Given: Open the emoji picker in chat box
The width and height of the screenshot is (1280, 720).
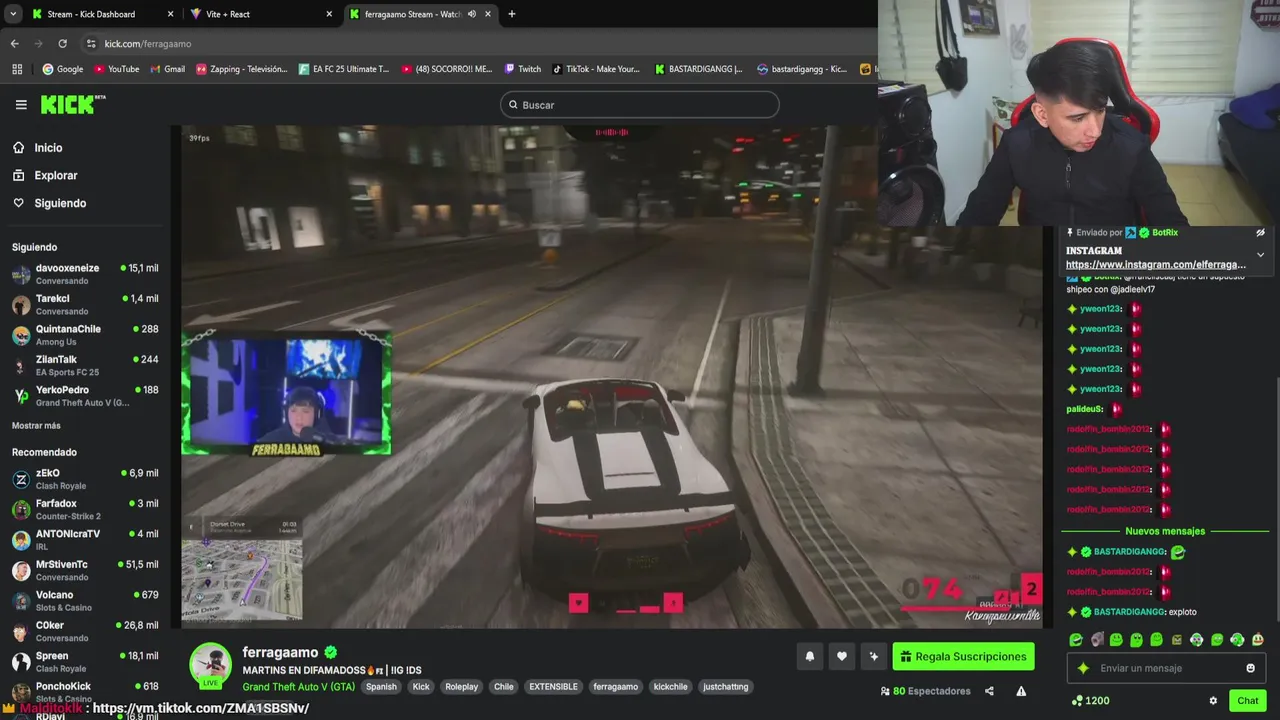Looking at the screenshot, I should pyautogui.click(x=1250, y=668).
